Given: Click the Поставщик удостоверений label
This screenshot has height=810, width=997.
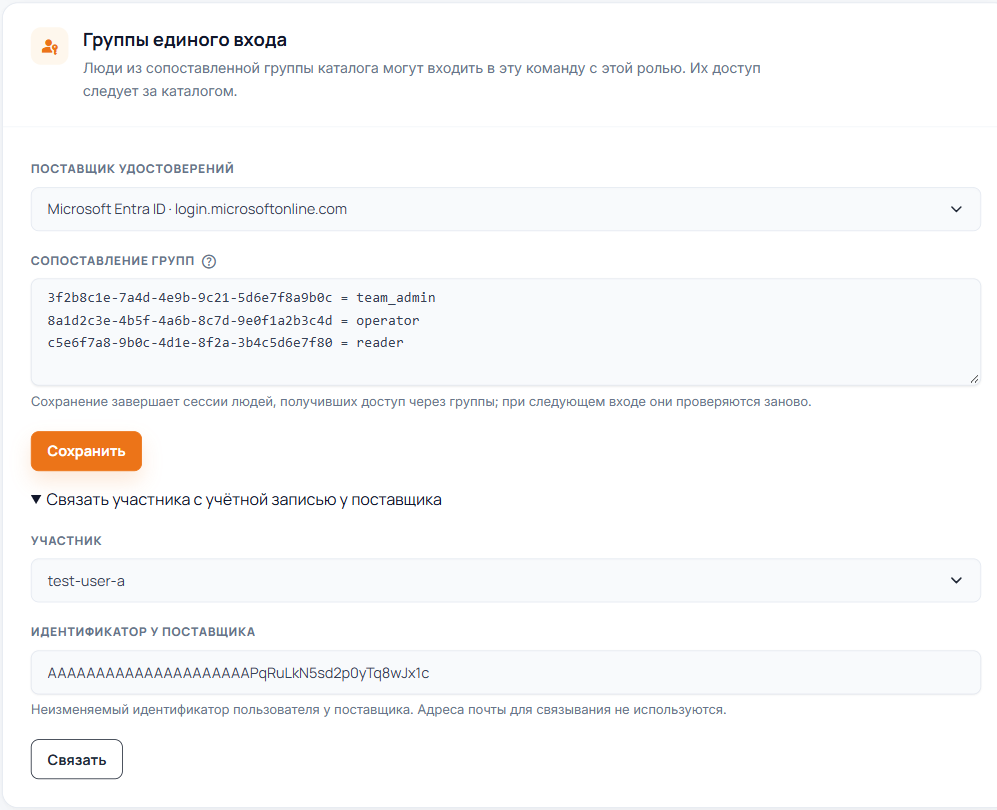Looking at the screenshot, I should click(x=132, y=168).
